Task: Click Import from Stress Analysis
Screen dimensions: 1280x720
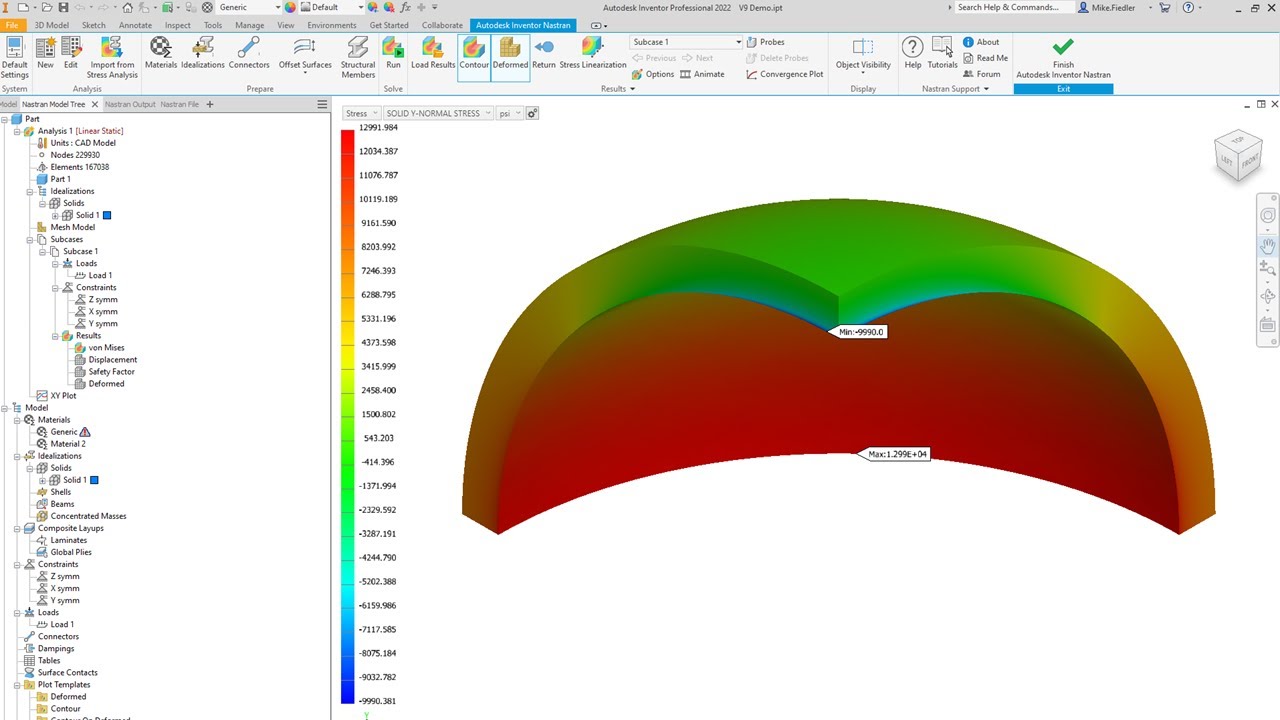Action: [112, 57]
